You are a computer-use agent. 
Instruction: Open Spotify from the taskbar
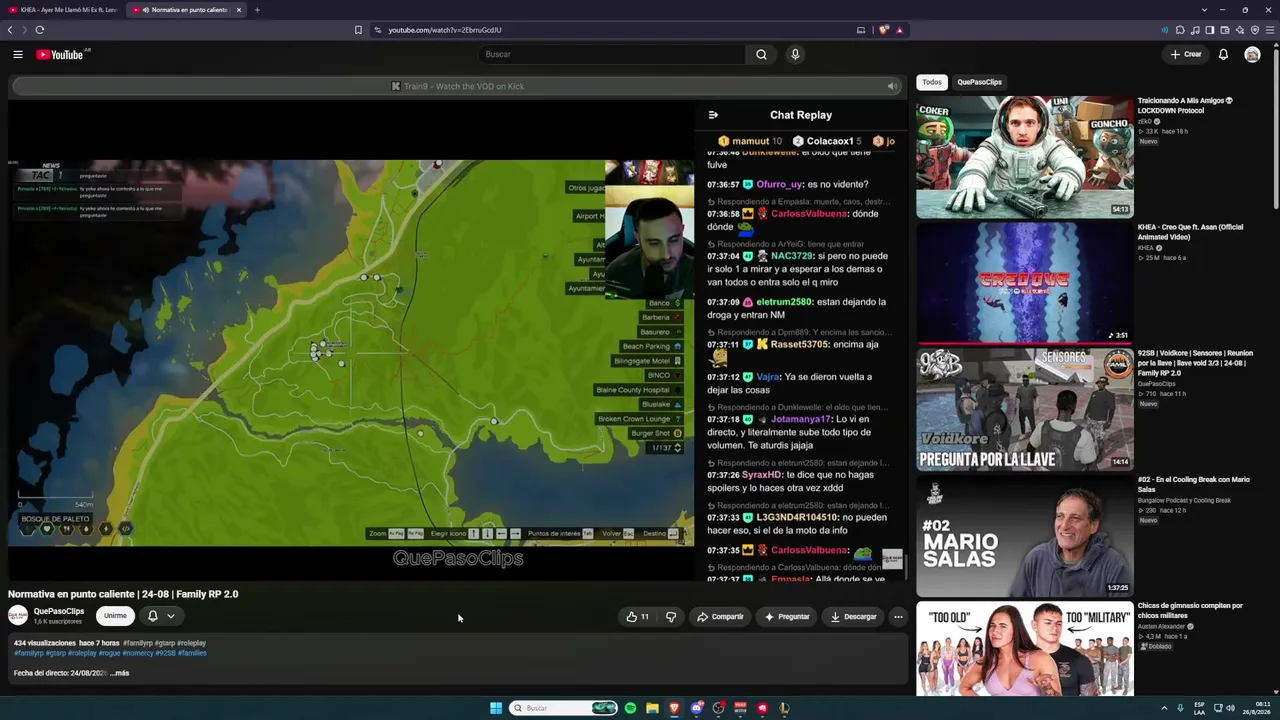tap(630, 708)
